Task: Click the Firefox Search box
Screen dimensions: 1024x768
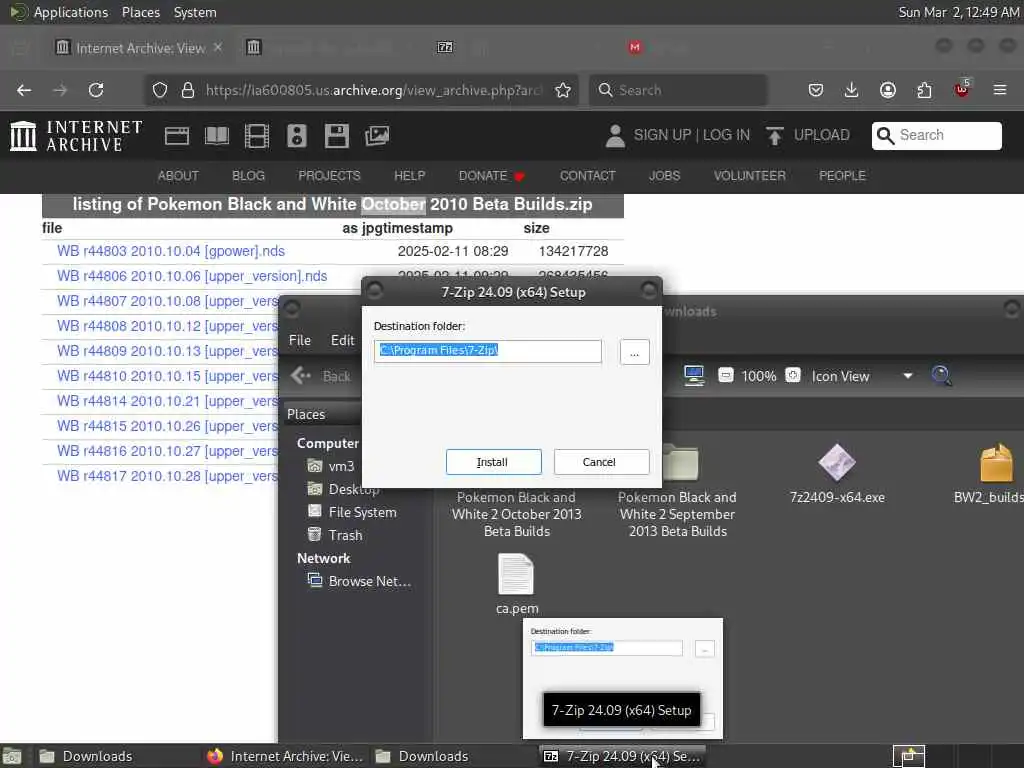Action: pos(678,90)
